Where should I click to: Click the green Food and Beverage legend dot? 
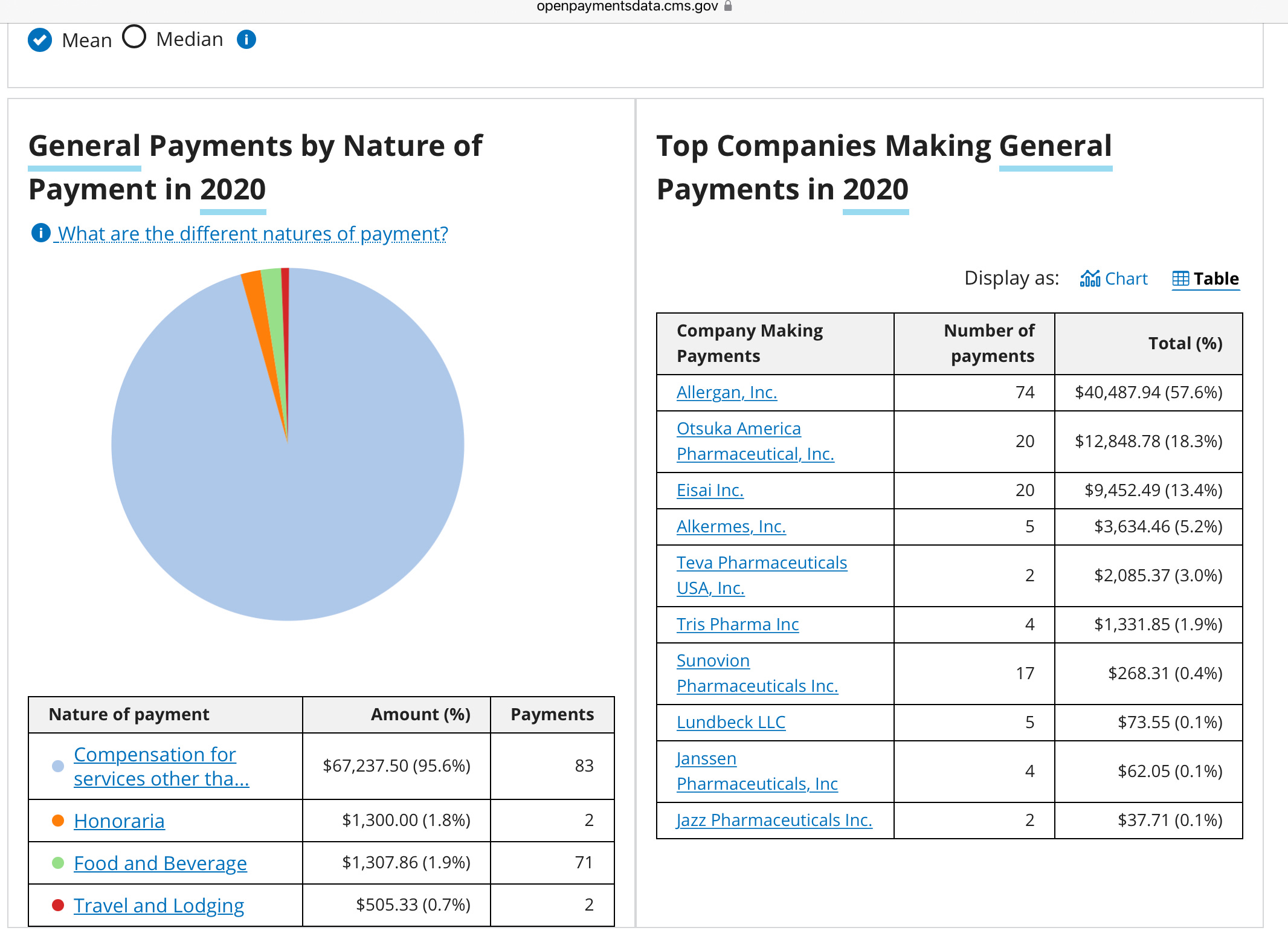[58, 863]
